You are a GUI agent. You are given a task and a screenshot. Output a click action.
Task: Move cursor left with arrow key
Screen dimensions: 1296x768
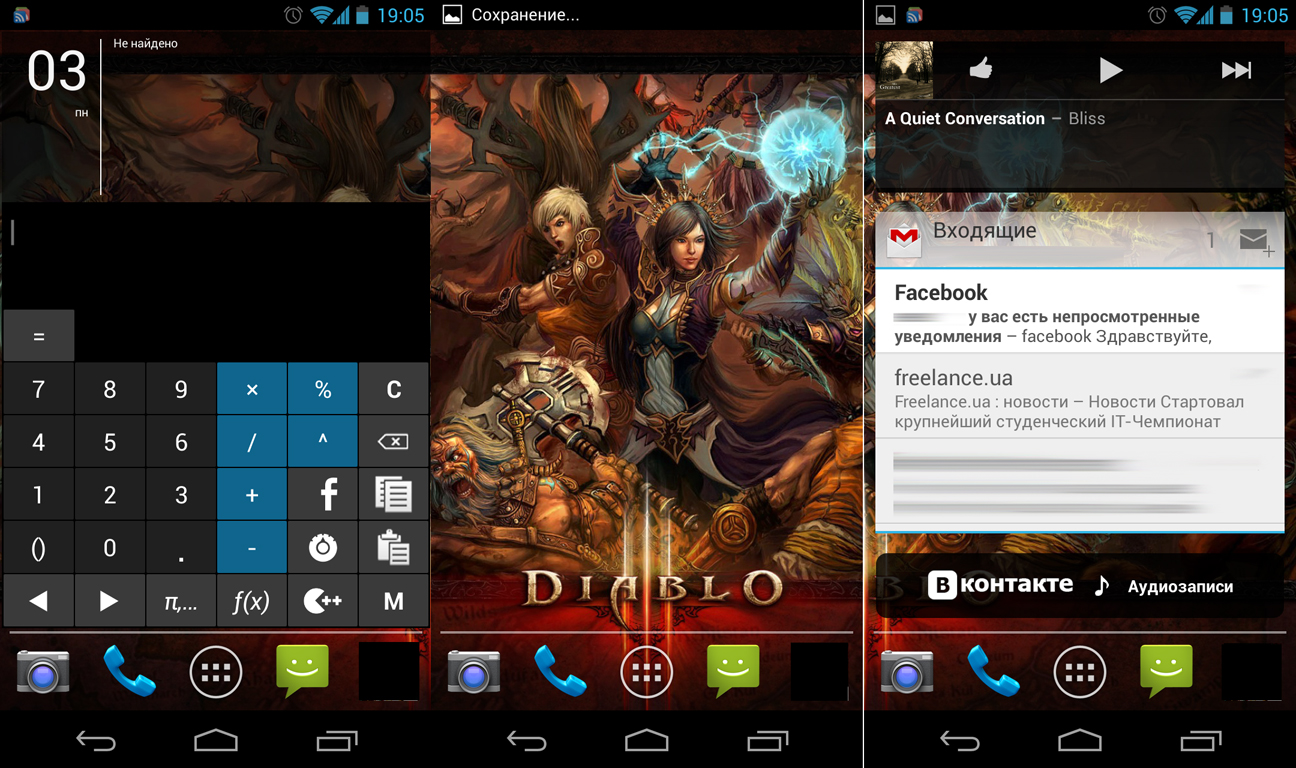(x=38, y=600)
